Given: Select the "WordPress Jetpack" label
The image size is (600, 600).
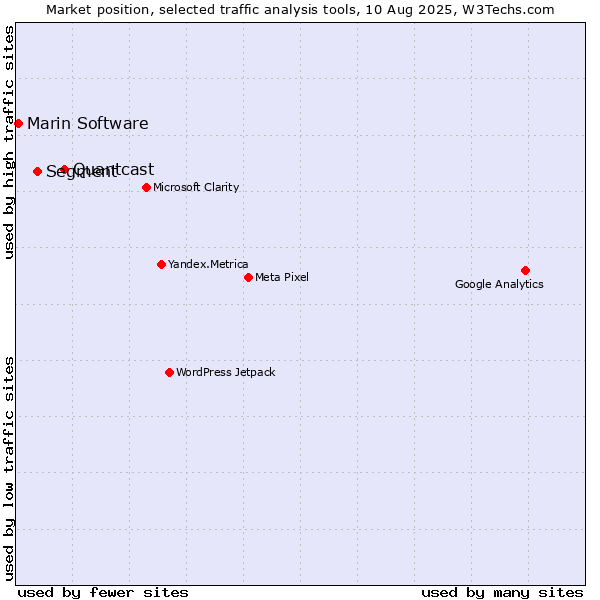Looking at the screenshot, I should click(225, 372).
